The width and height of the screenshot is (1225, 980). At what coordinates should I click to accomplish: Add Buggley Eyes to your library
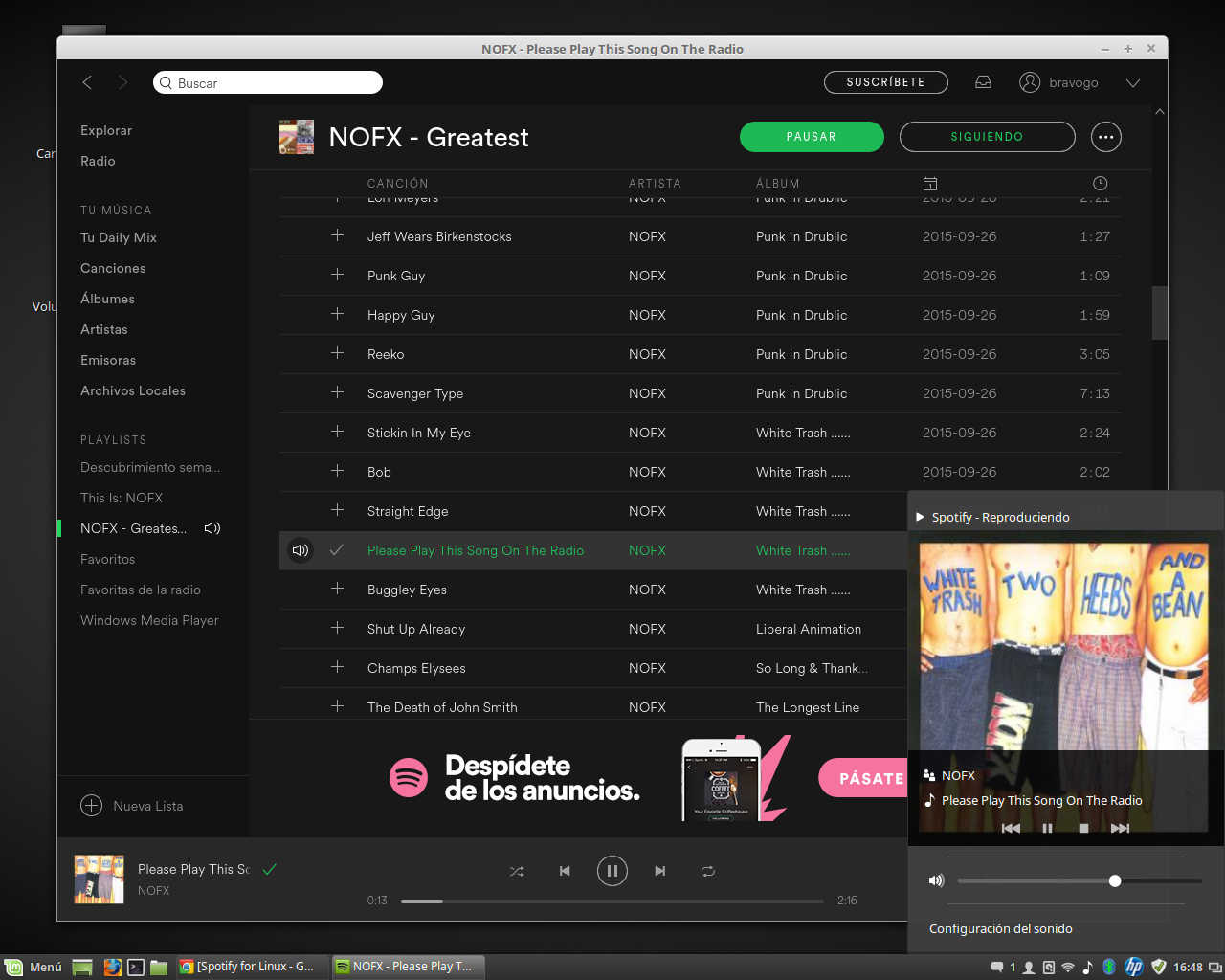[x=337, y=589]
